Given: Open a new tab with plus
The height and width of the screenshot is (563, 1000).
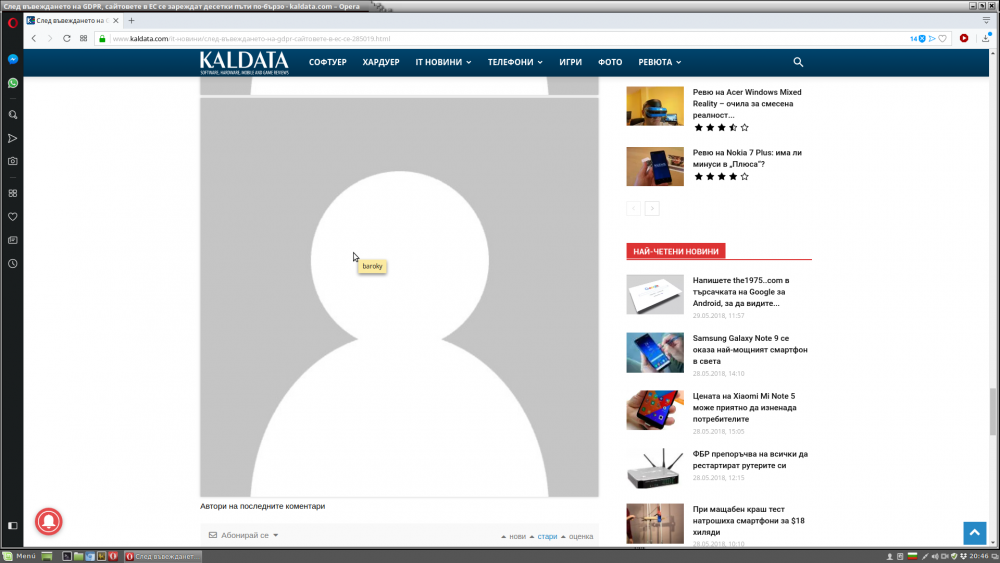Looking at the screenshot, I should tap(131, 20).
